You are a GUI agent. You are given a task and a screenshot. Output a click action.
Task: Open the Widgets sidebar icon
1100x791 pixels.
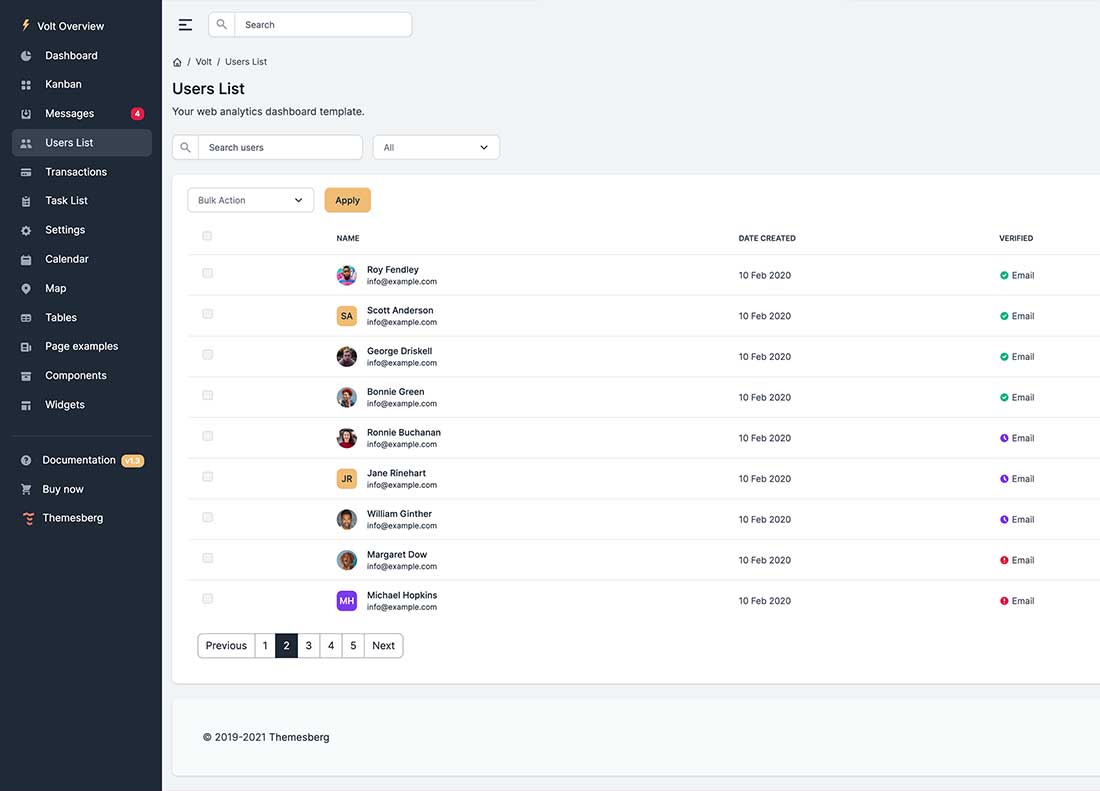25,404
